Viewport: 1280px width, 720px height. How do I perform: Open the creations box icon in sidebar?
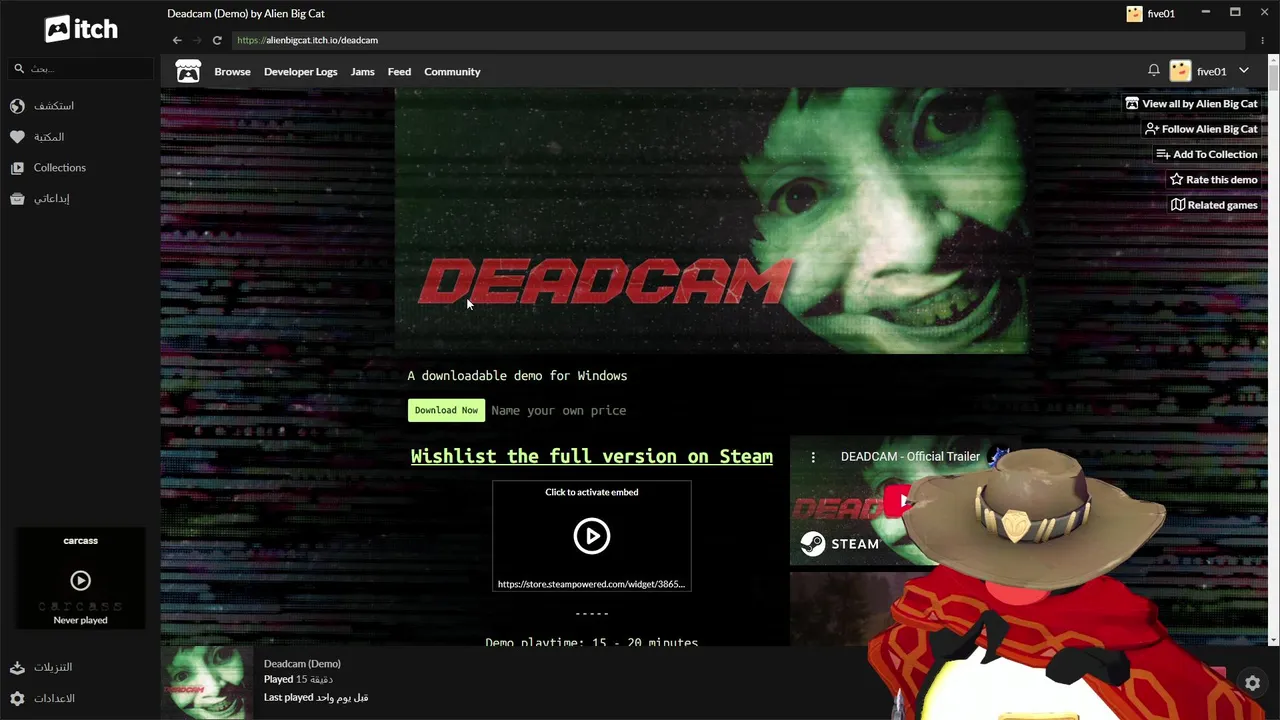tap(17, 199)
